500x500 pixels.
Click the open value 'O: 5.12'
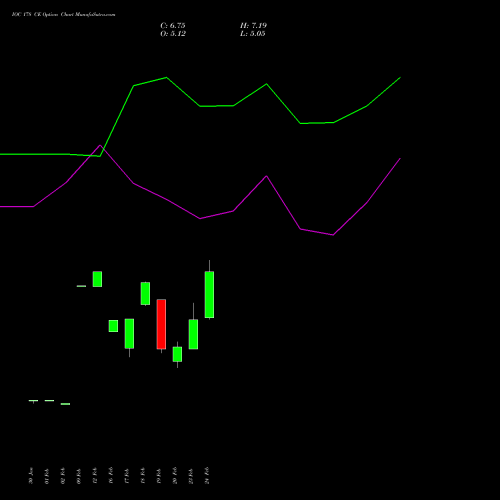[x=173, y=34]
